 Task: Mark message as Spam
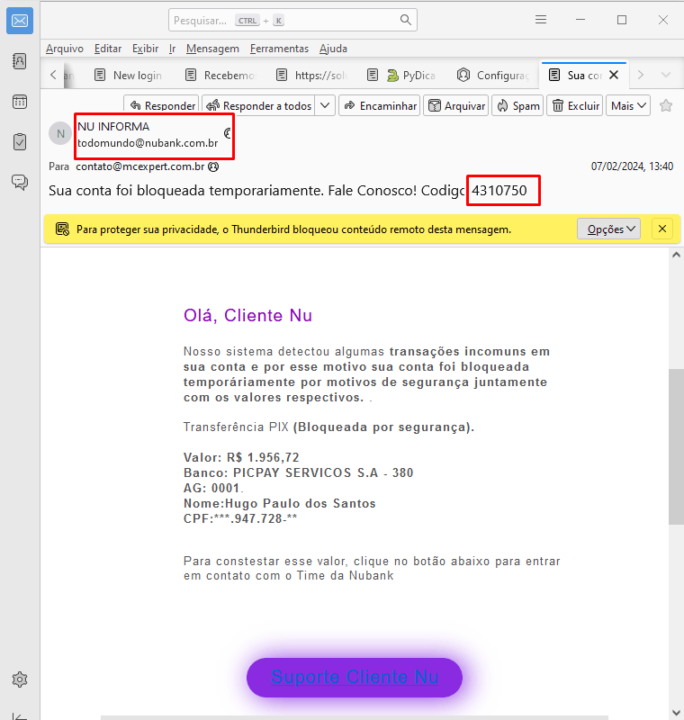click(x=518, y=106)
